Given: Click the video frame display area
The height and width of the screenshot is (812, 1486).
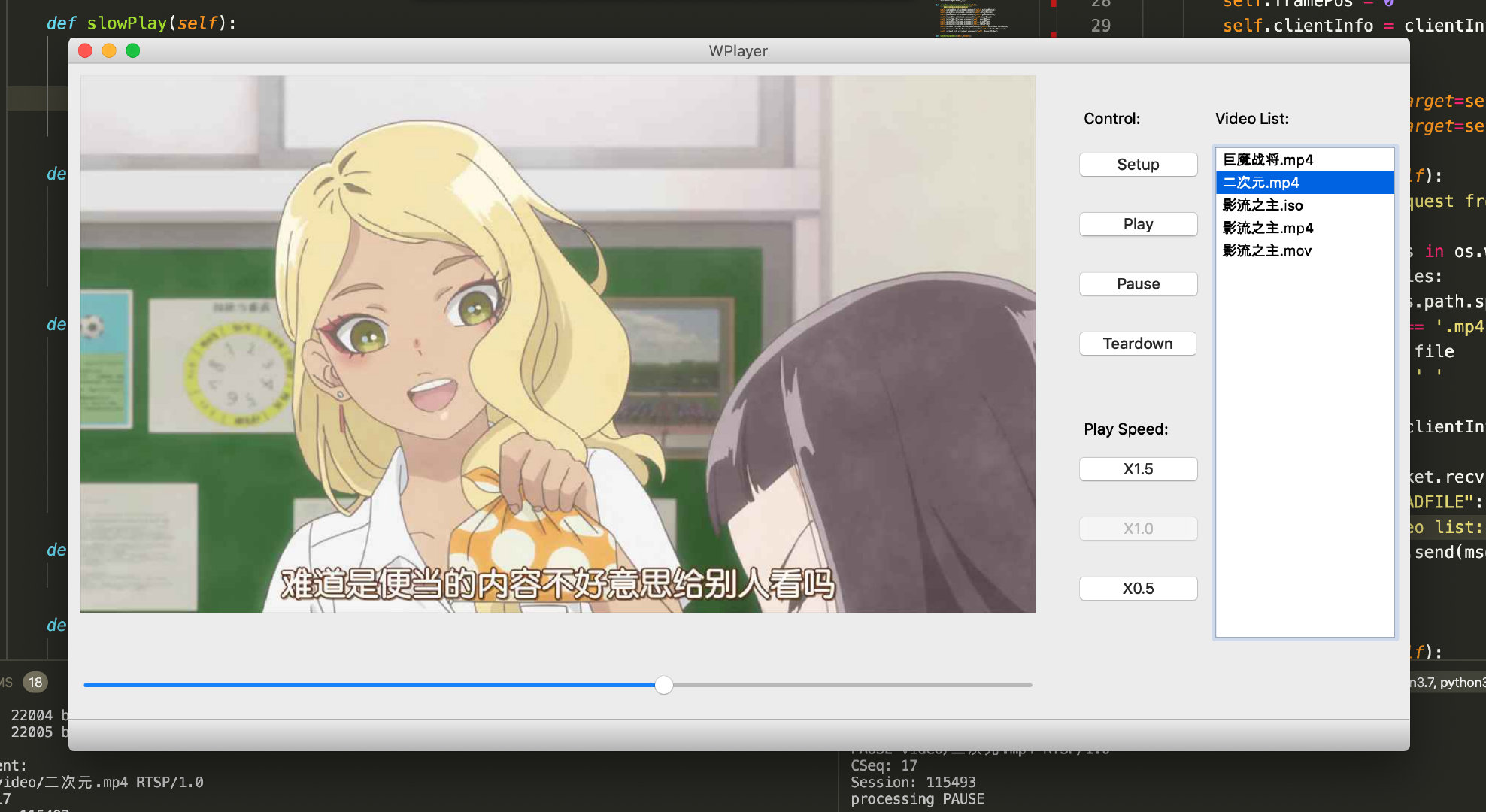Looking at the screenshot, I should point(558,344).
